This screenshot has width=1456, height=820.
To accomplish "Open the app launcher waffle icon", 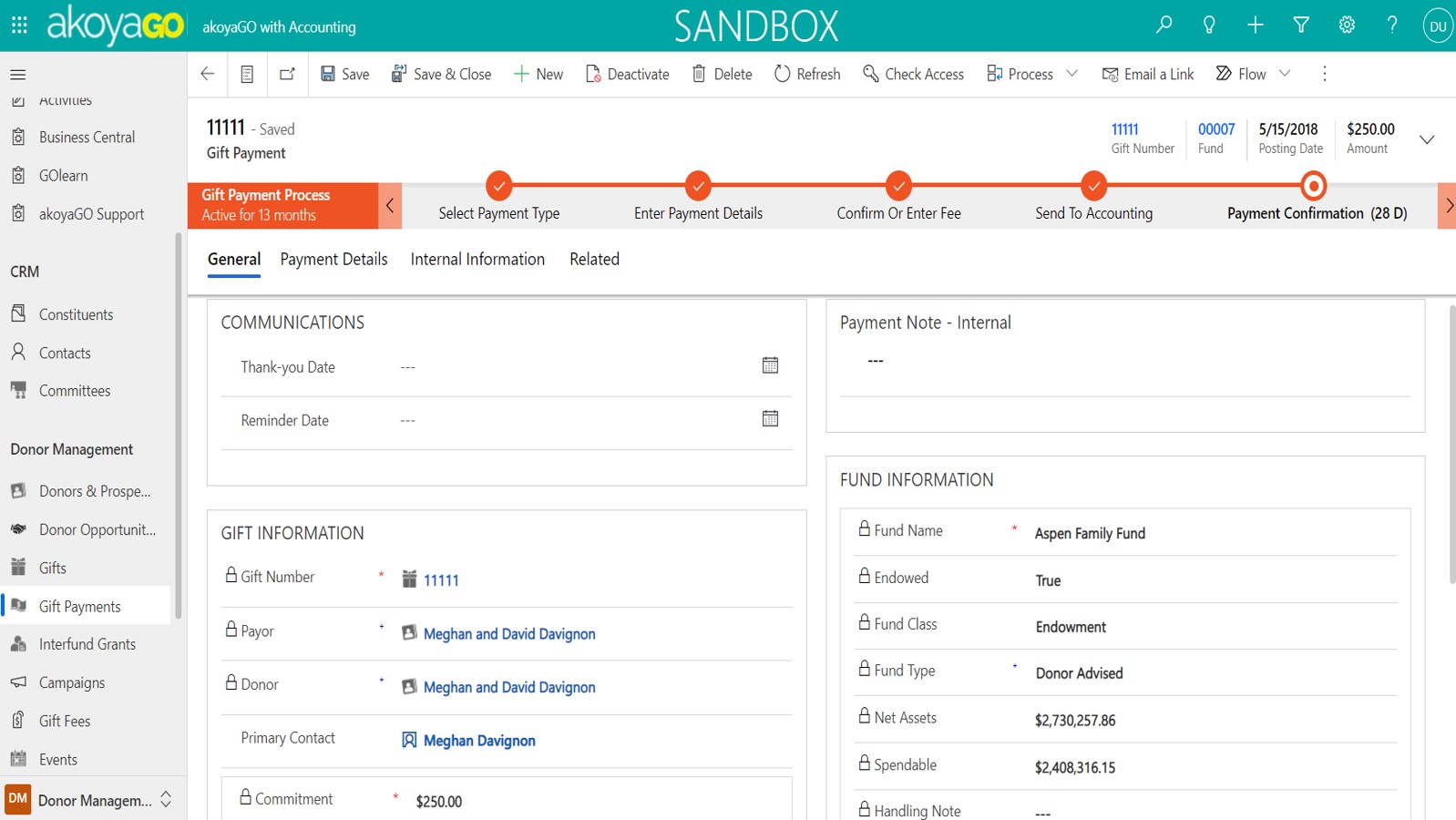I will coord(19,26).
